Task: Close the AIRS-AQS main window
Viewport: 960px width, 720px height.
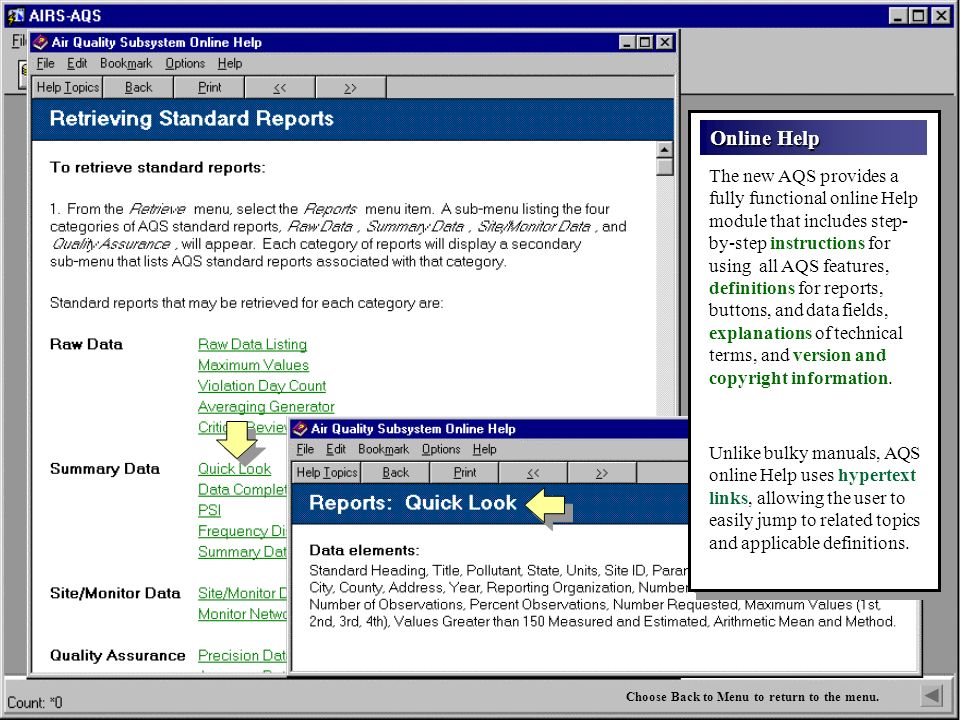Action: [940, 15]
